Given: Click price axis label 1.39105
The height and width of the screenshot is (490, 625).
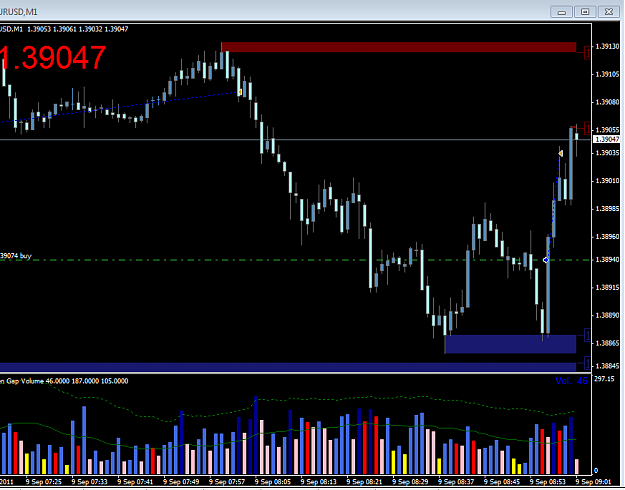Looking at the screenshot, I should tap(607, 75).
